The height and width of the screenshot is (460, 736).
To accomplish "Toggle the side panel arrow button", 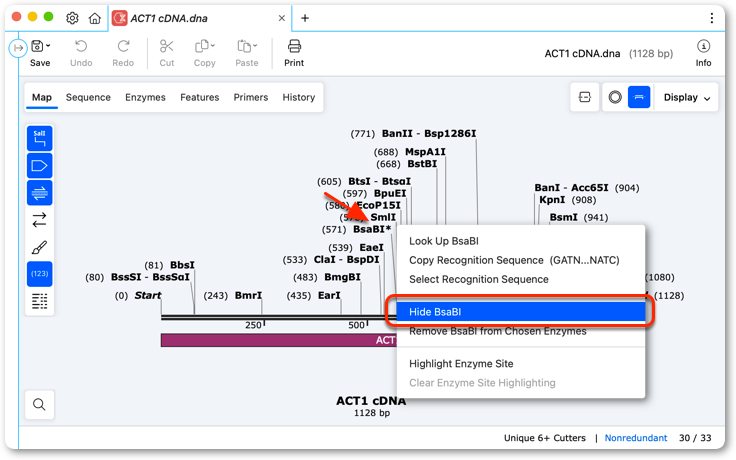I will (x=18, y=48).
